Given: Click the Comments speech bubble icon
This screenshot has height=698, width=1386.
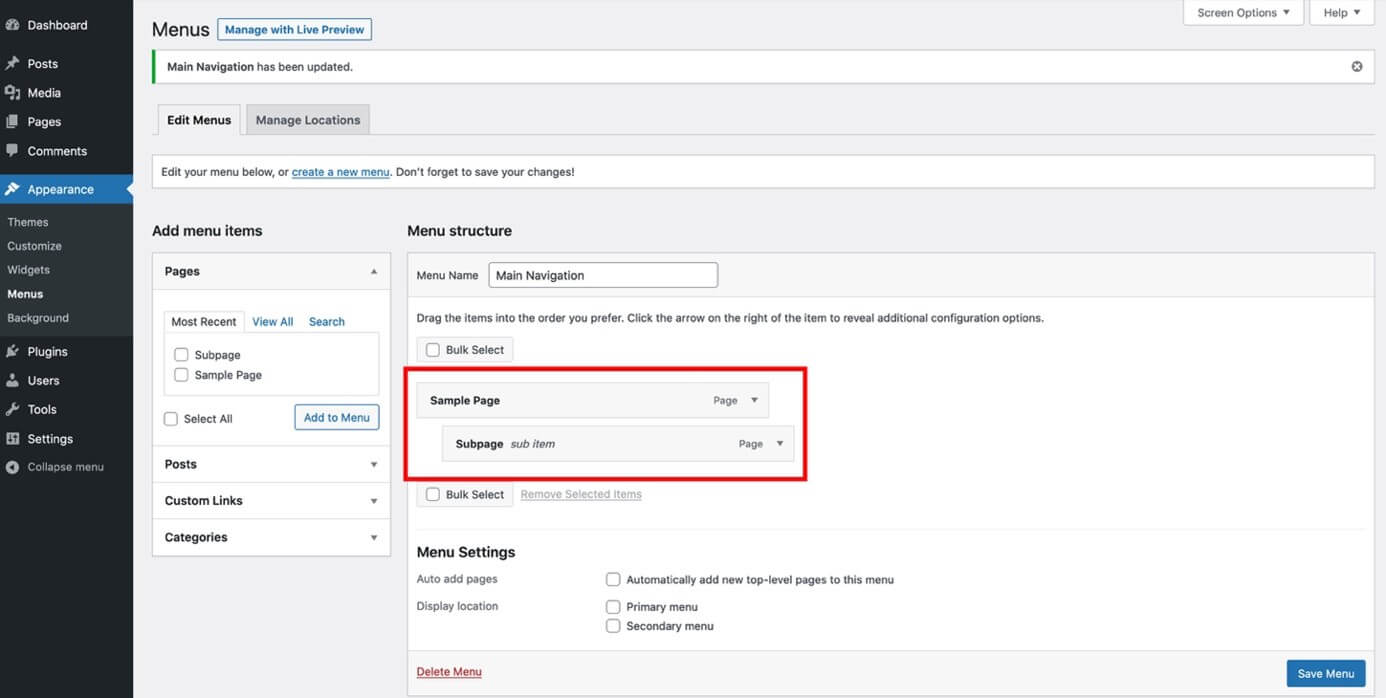Looking at the screenshot, I should tap(13, 151).
